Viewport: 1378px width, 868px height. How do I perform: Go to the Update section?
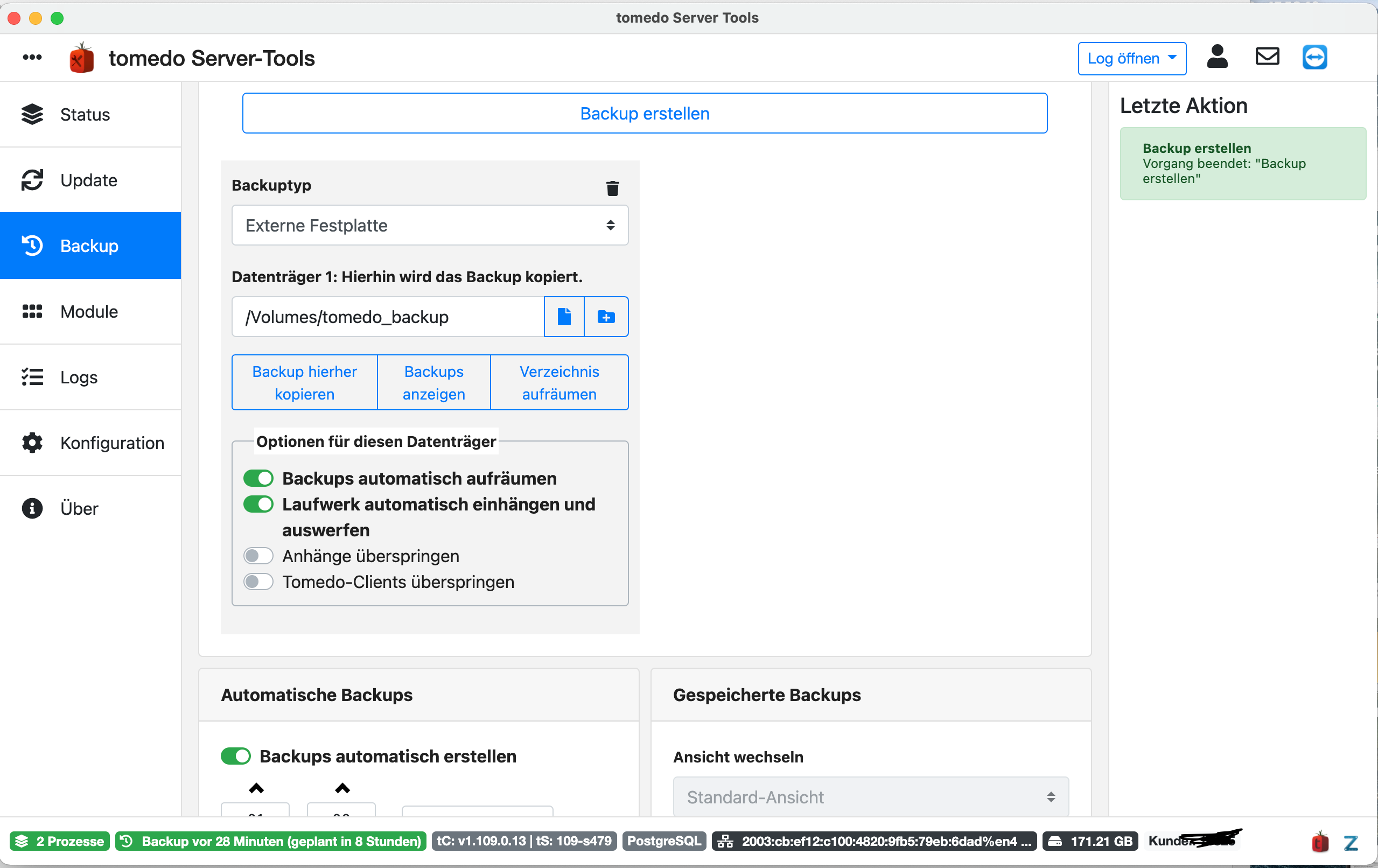point(90,180)
